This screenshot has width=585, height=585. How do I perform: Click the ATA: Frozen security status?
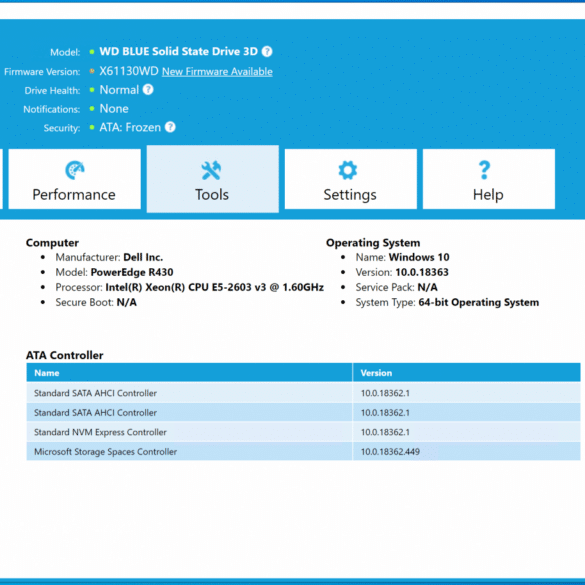(x=130, y=127)
